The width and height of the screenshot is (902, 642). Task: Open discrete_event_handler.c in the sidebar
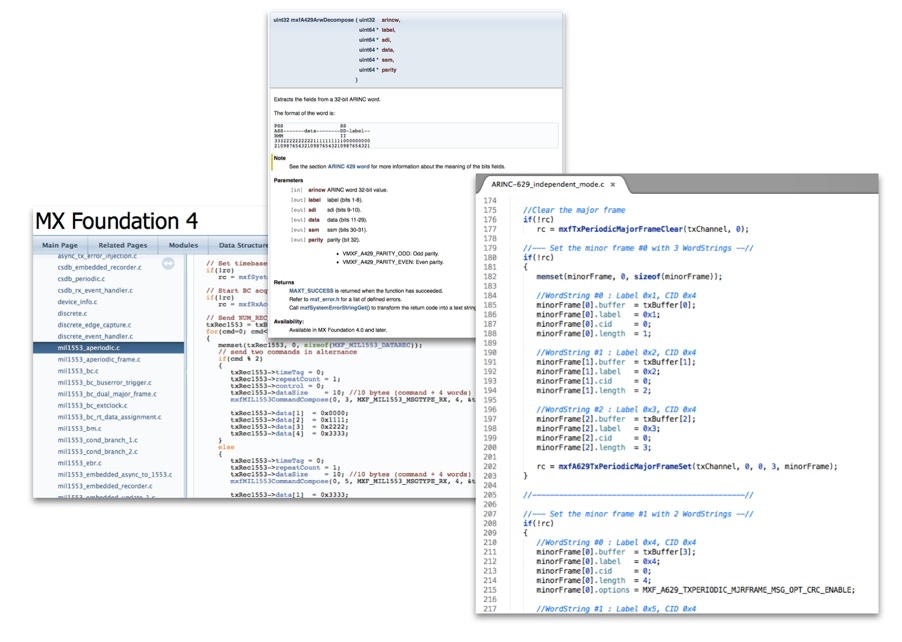[95, 337]
